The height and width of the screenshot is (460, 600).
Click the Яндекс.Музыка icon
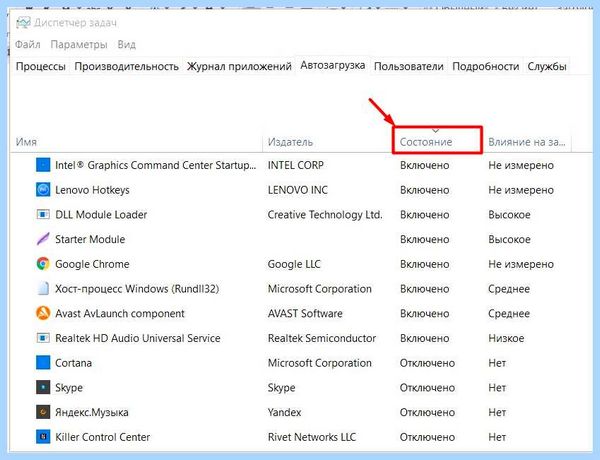[x=43, y=412]
